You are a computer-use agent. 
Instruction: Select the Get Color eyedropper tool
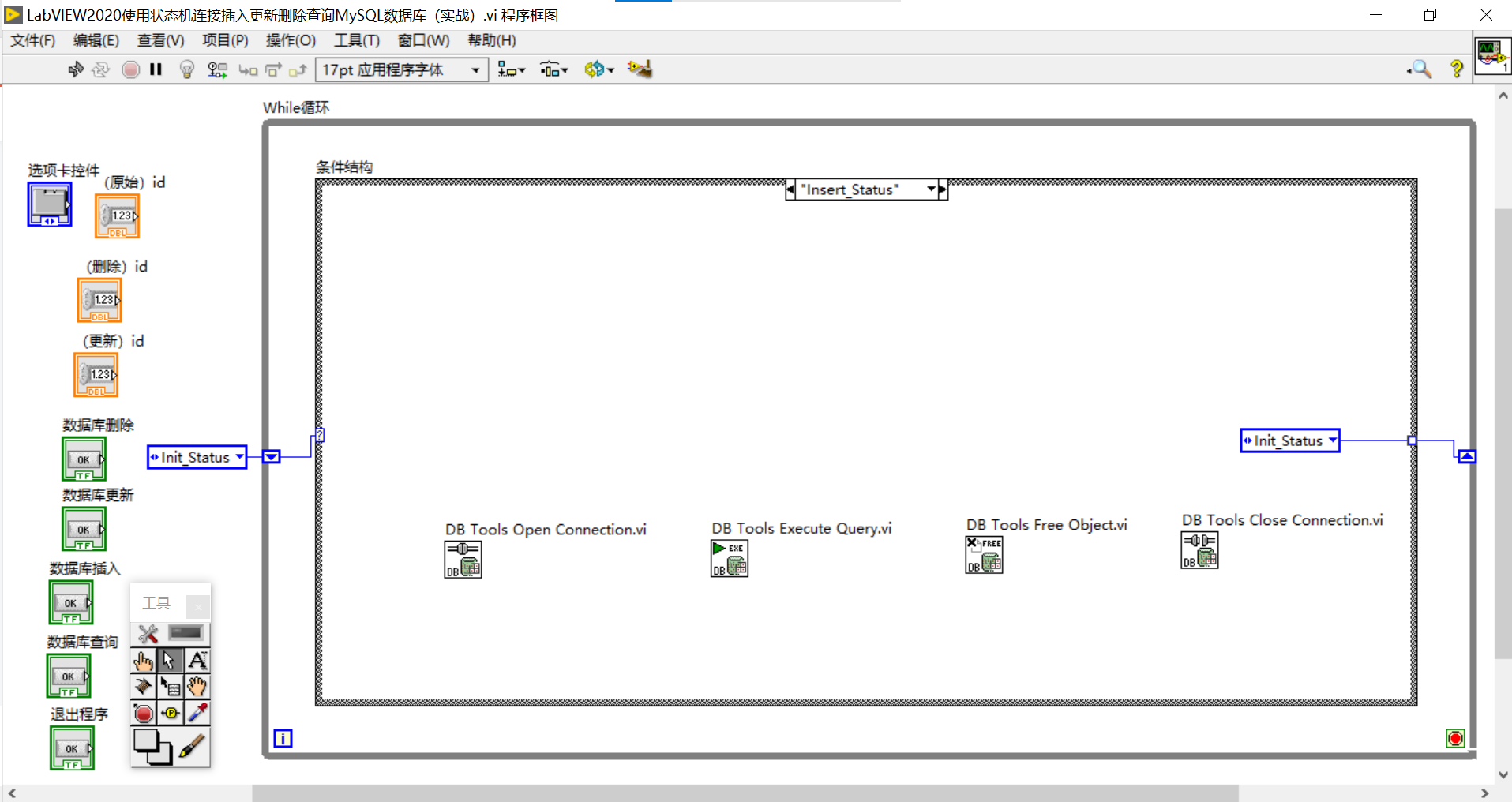[197, 712]
